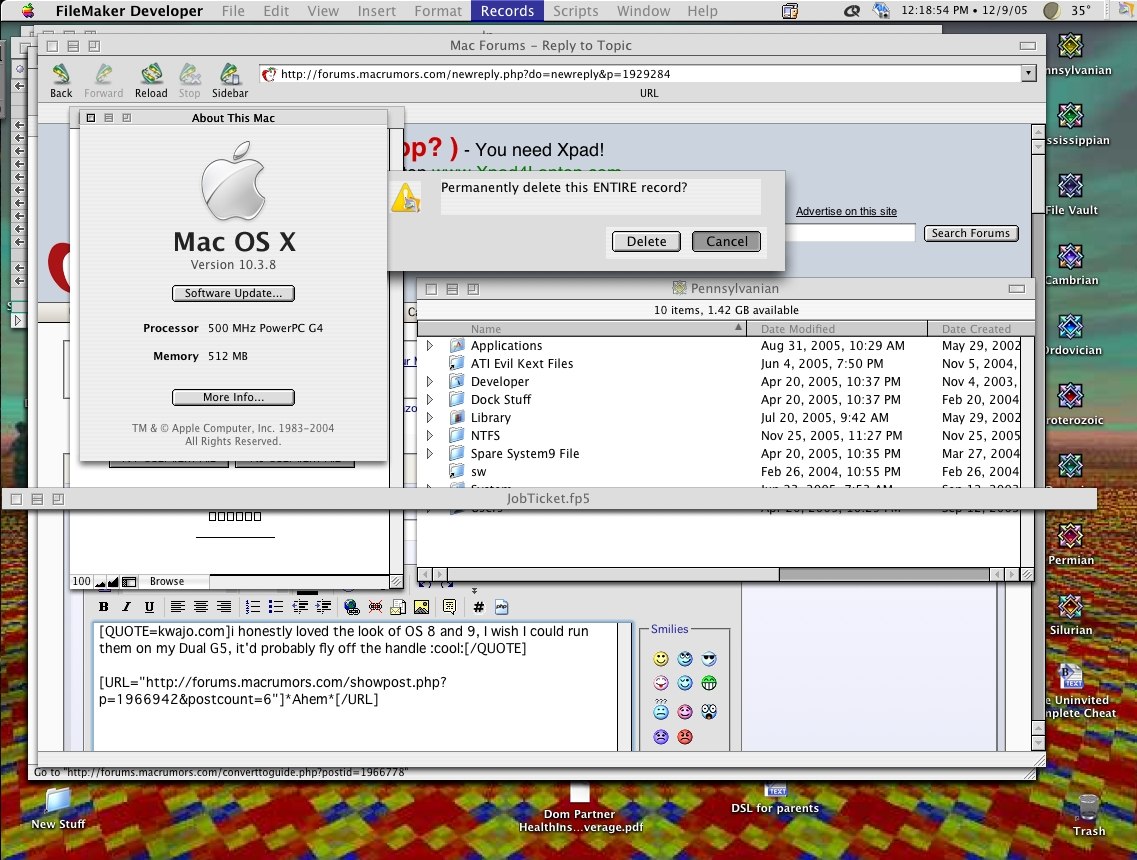1137x860 pixels.
Task: Open the Help menu
Action: point(702,11)
